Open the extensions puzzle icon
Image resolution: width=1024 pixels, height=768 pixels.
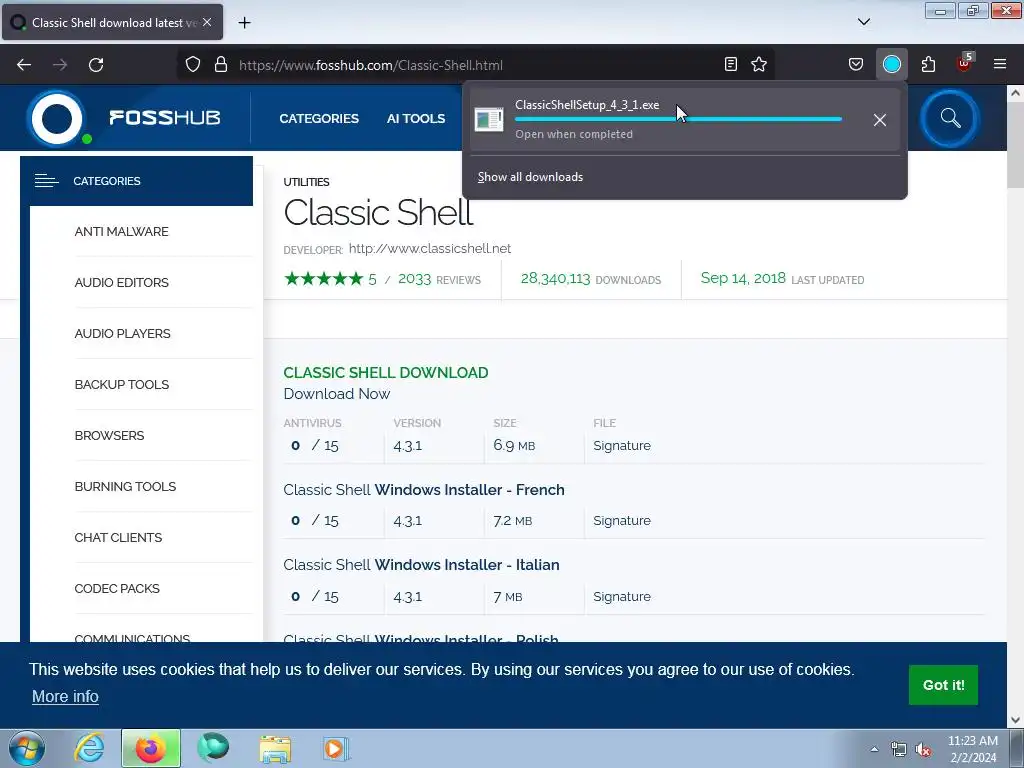tap(928, 65)
